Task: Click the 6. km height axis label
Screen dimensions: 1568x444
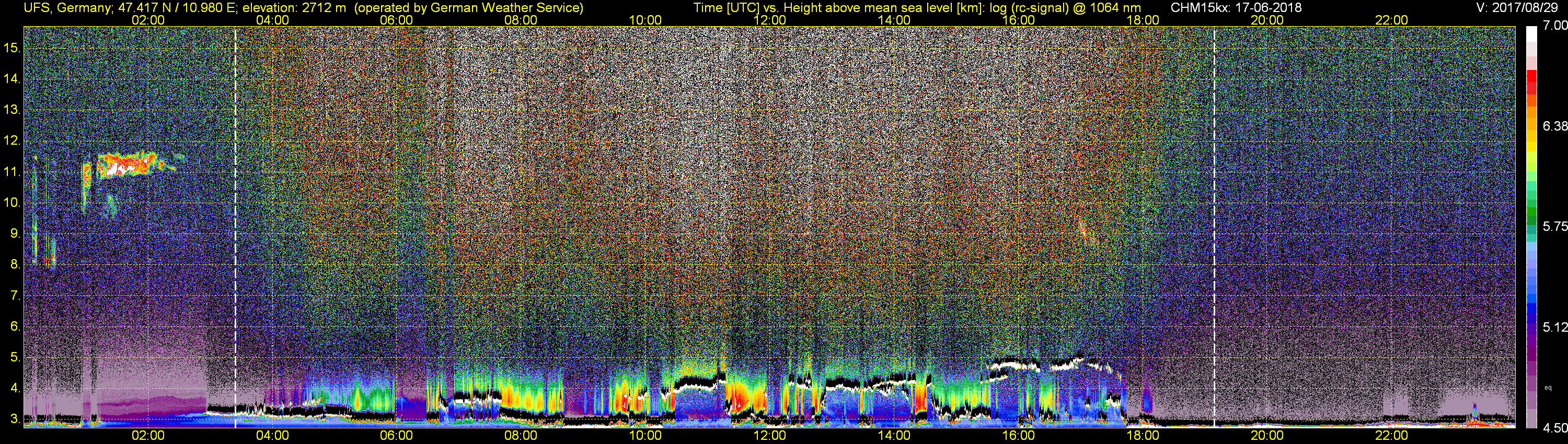Action: (x=15, y=326)
